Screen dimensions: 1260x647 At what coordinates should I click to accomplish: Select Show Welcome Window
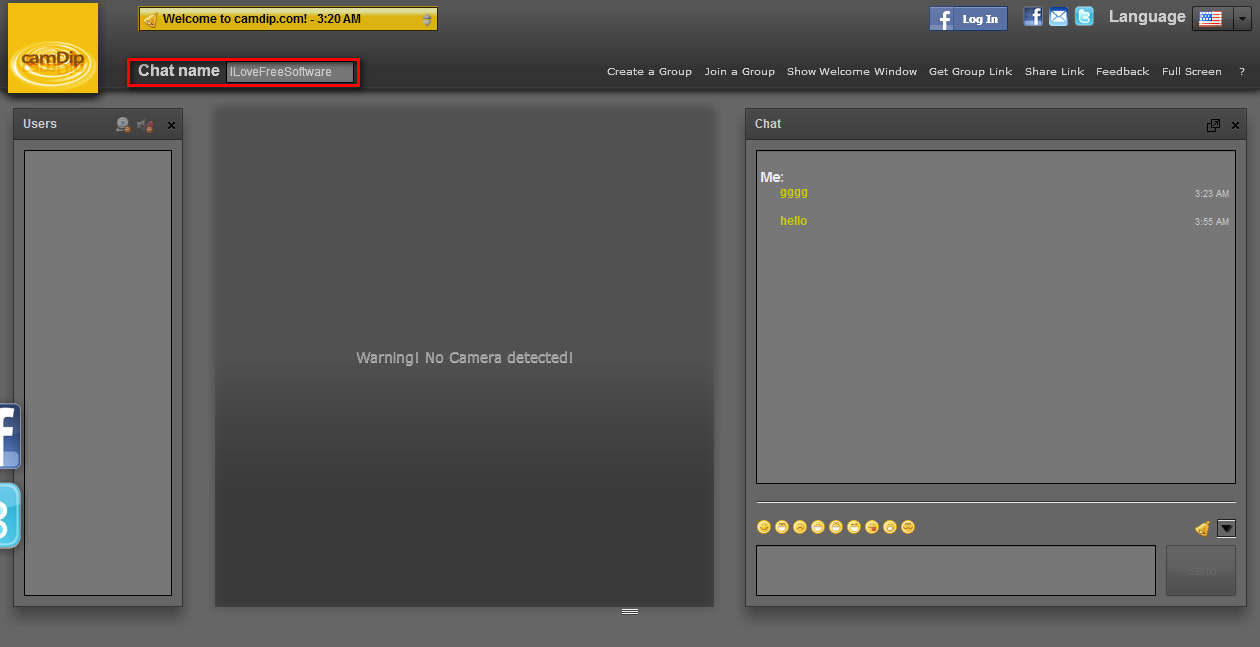(852, 72)
